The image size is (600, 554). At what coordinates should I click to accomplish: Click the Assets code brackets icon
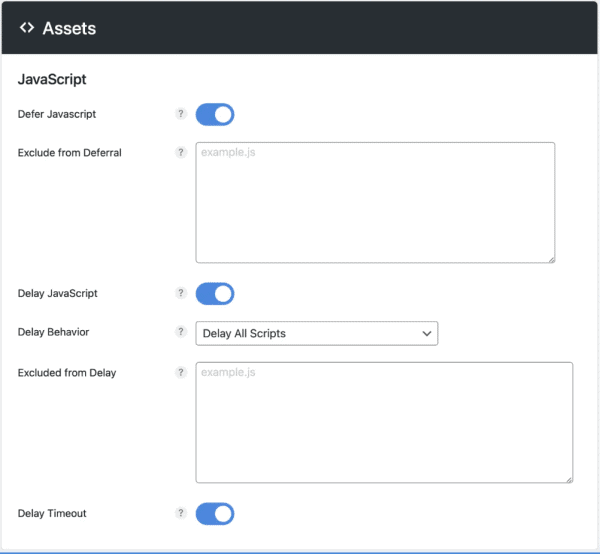pos(27,28)
